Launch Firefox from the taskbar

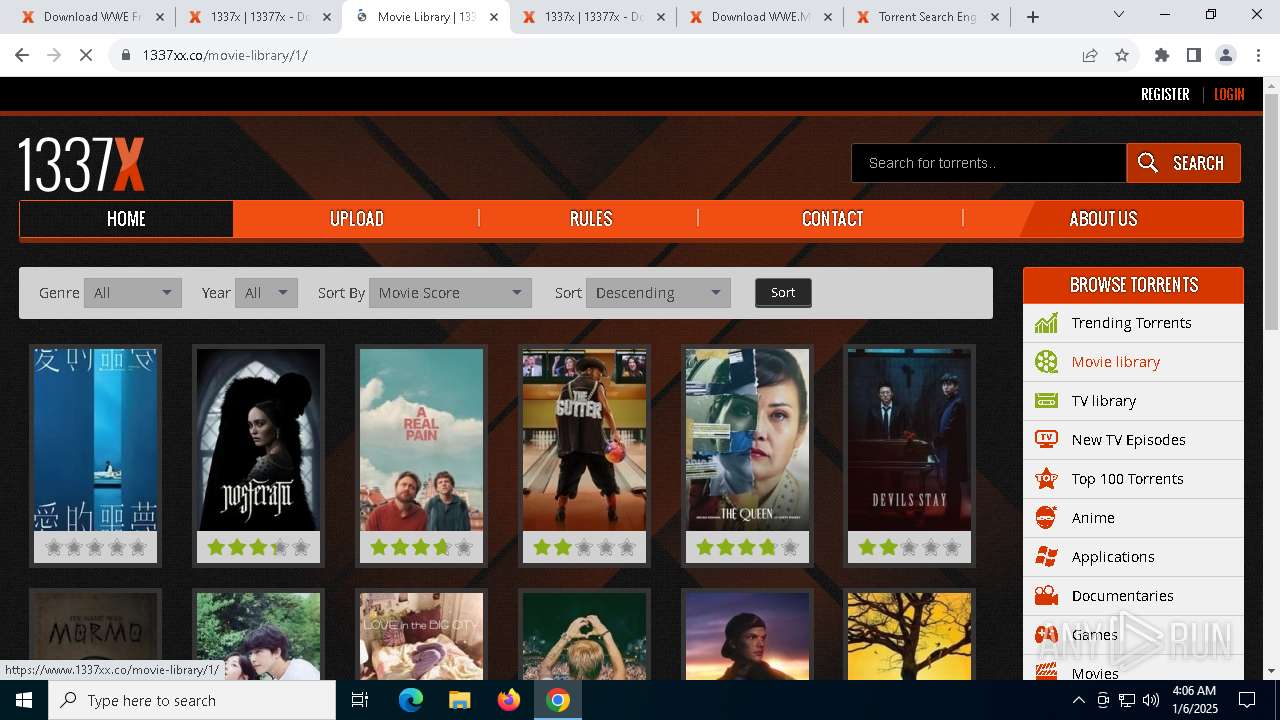click(509, 700)
